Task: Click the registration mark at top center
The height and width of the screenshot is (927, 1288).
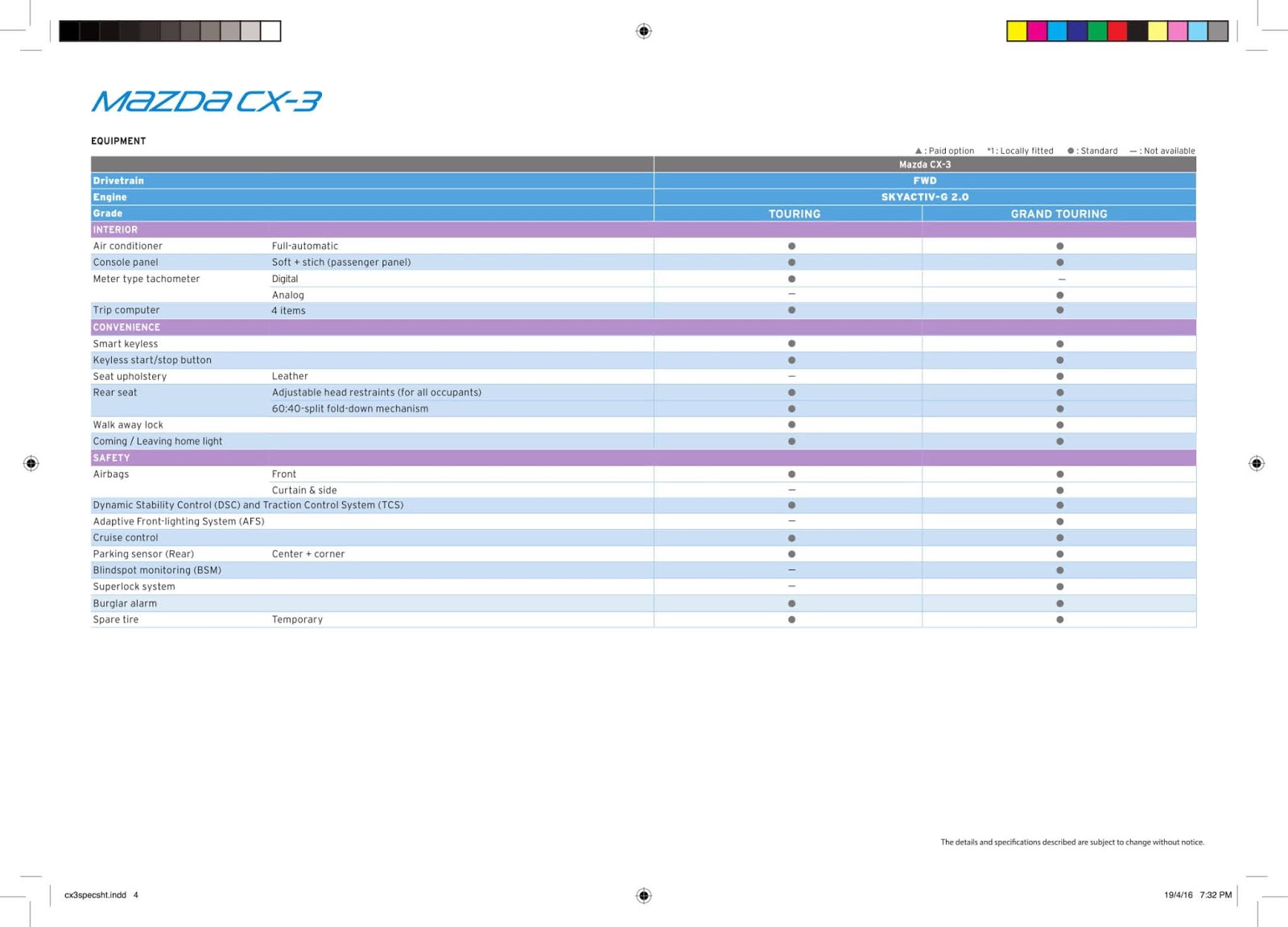Action: pos(643,31)
